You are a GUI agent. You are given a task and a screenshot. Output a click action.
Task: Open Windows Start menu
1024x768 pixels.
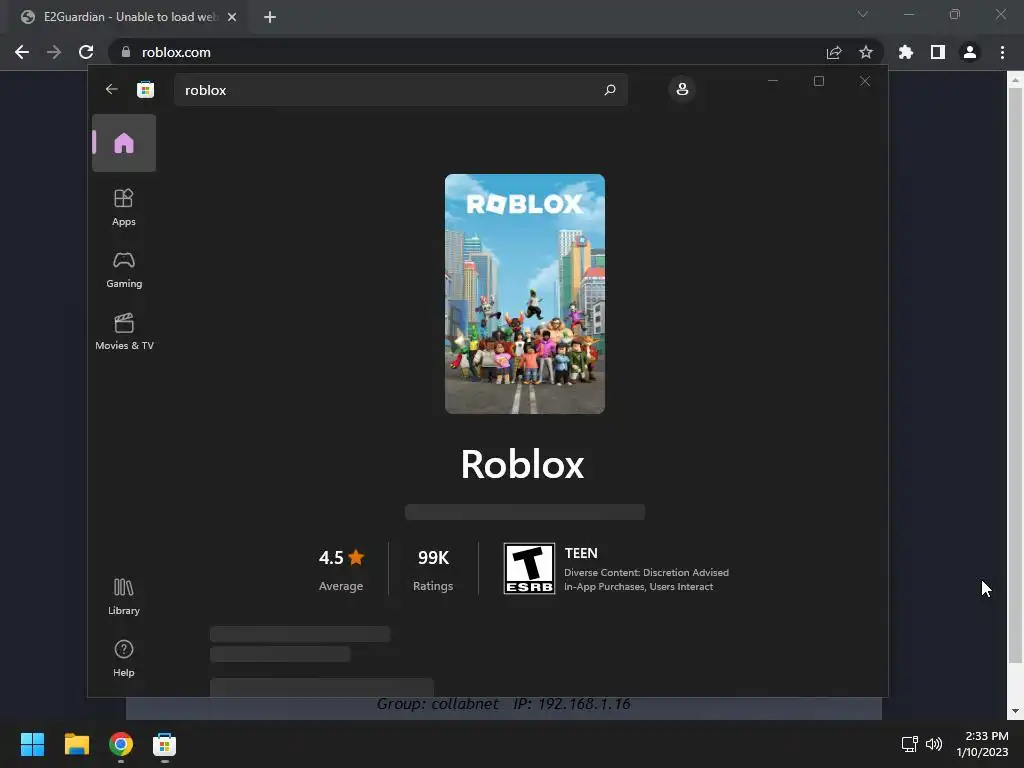32,744
